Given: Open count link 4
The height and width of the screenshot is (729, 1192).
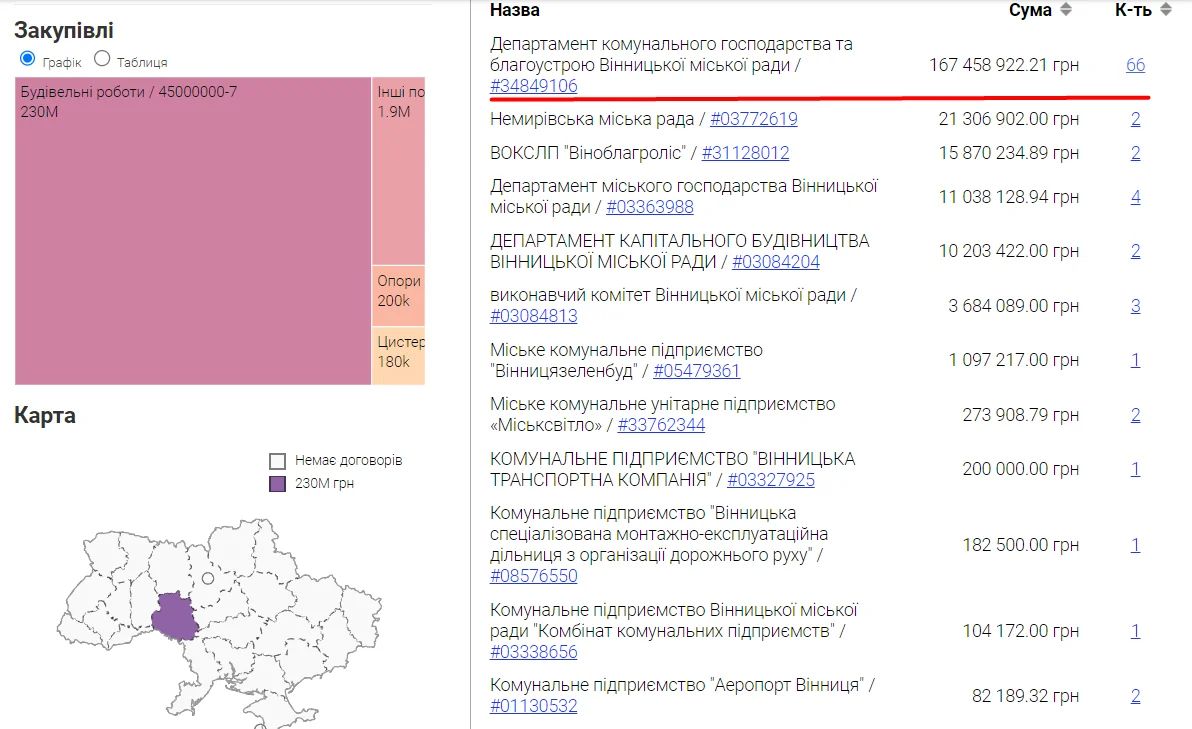Looking at the screenshot, I should pyautogui.click(x=1135, y=197).
